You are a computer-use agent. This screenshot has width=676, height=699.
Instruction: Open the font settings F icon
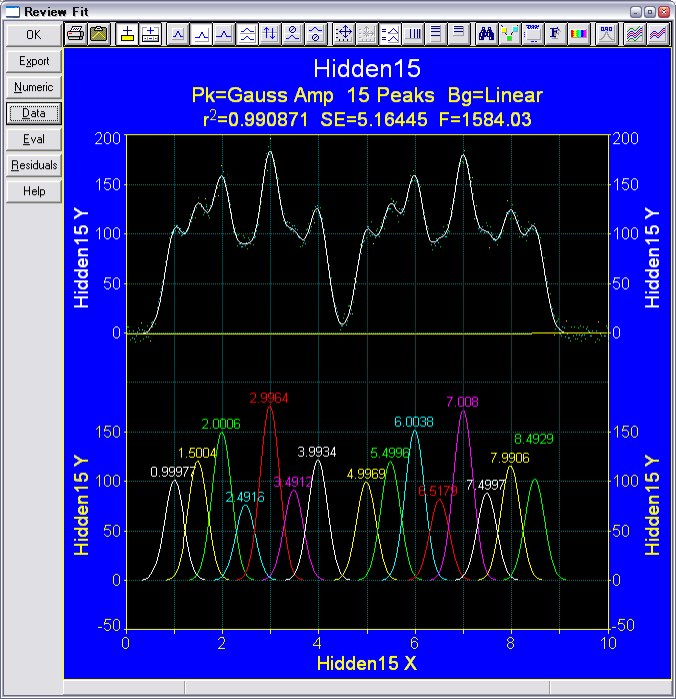555,34
